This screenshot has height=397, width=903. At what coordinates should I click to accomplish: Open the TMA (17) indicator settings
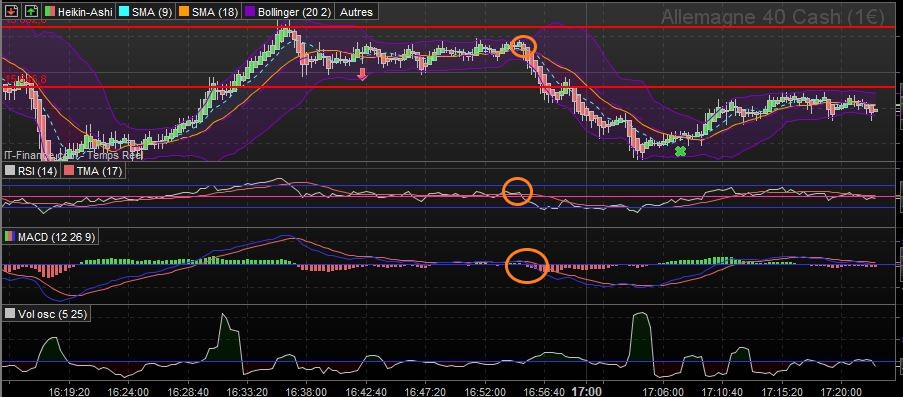tap(92, 171)
